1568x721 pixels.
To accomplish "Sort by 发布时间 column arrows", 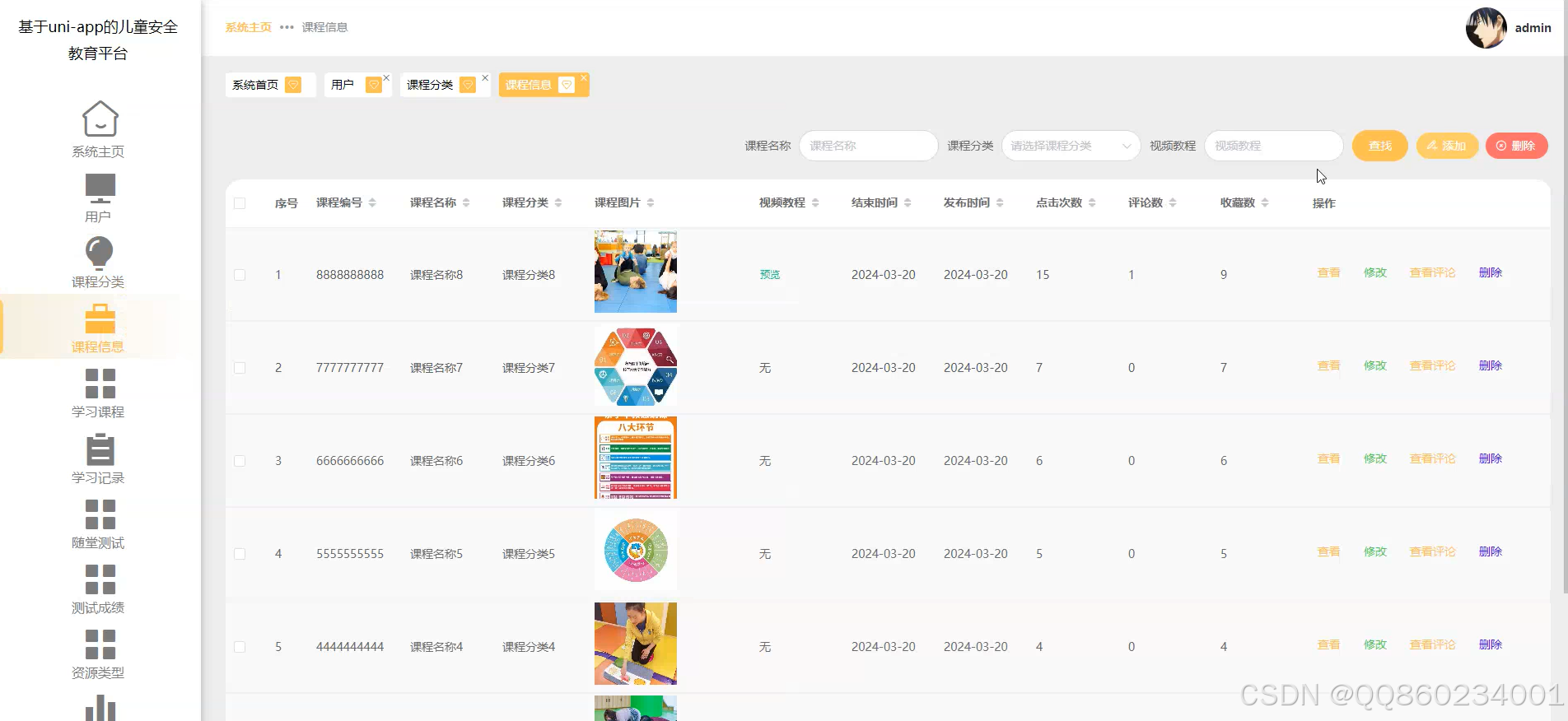I will click(1000, 202).
